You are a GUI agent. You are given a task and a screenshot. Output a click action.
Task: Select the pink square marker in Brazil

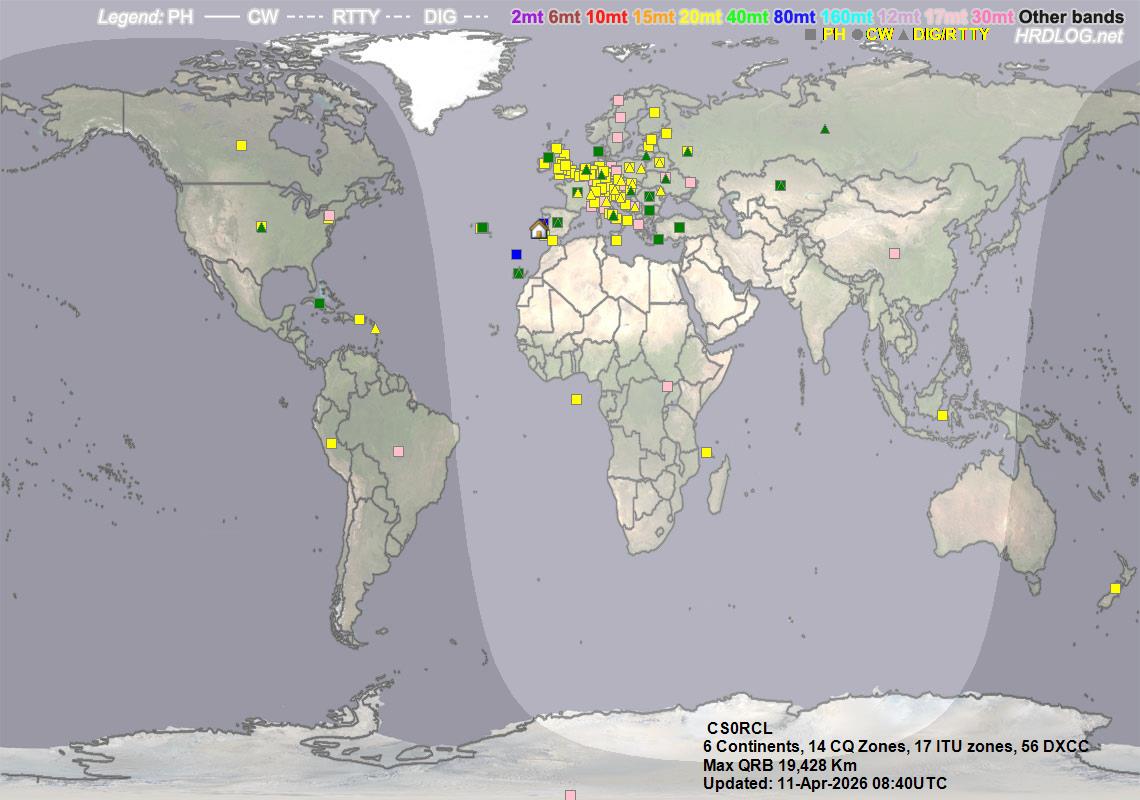tap(398, 451)
